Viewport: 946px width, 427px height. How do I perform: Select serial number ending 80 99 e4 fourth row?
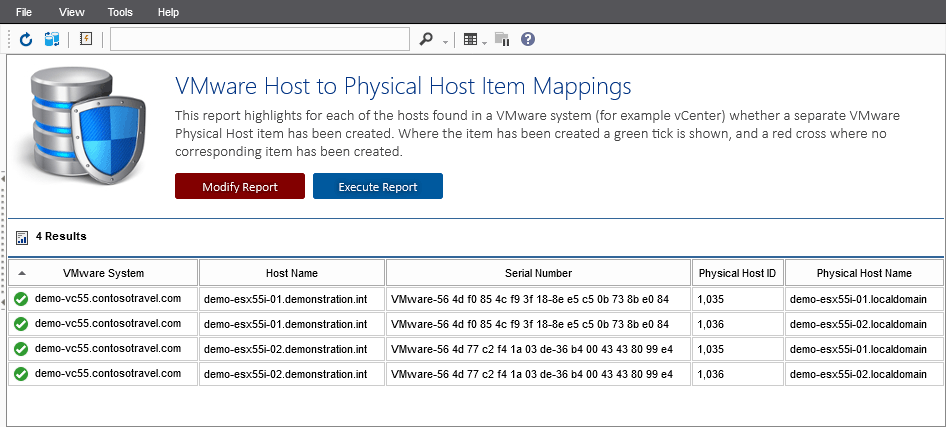(532, 375)
